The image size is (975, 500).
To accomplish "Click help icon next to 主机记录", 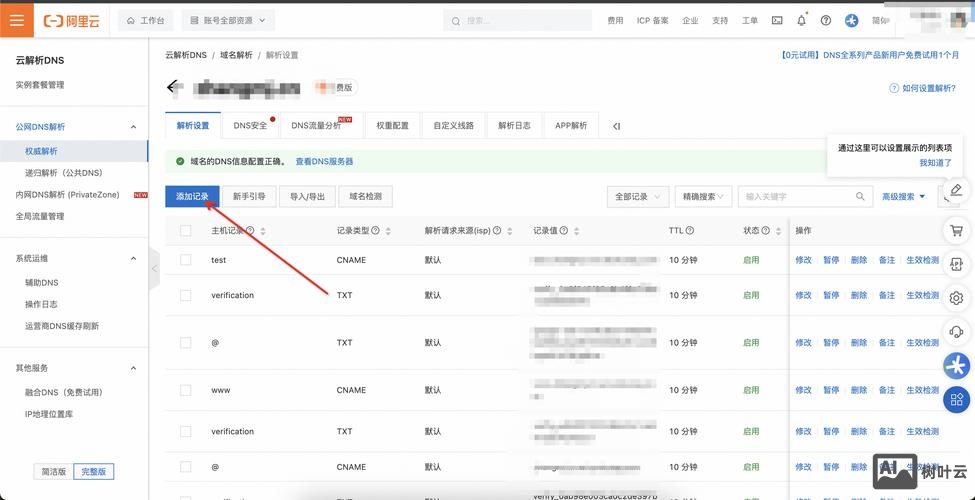I will [250, 230].
